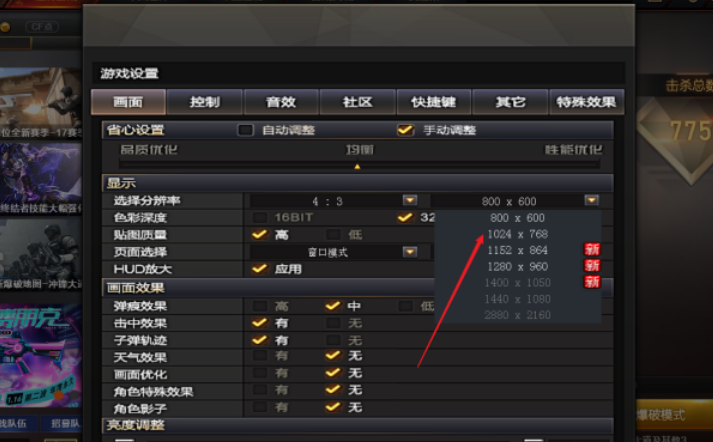Toggle the 手动调整 checkbox
This screenshot has width=713, height=442.
tap(406, 130)
